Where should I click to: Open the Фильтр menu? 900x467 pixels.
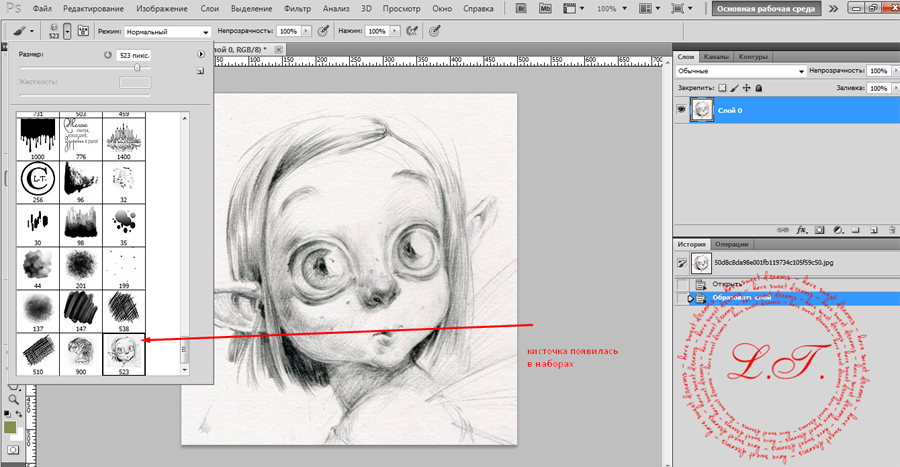click(x=297, y=9)
